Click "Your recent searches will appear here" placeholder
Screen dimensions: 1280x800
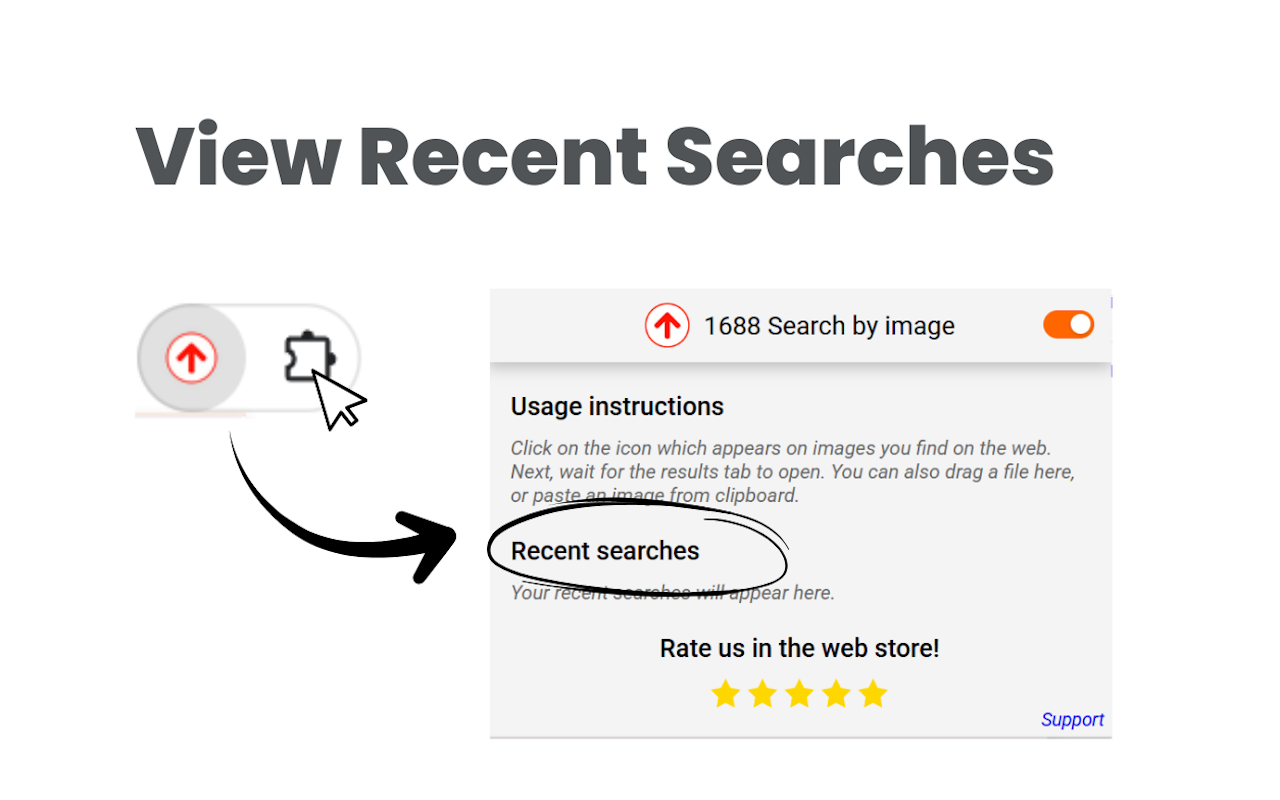pyautogui.click(x=672, y=593)
